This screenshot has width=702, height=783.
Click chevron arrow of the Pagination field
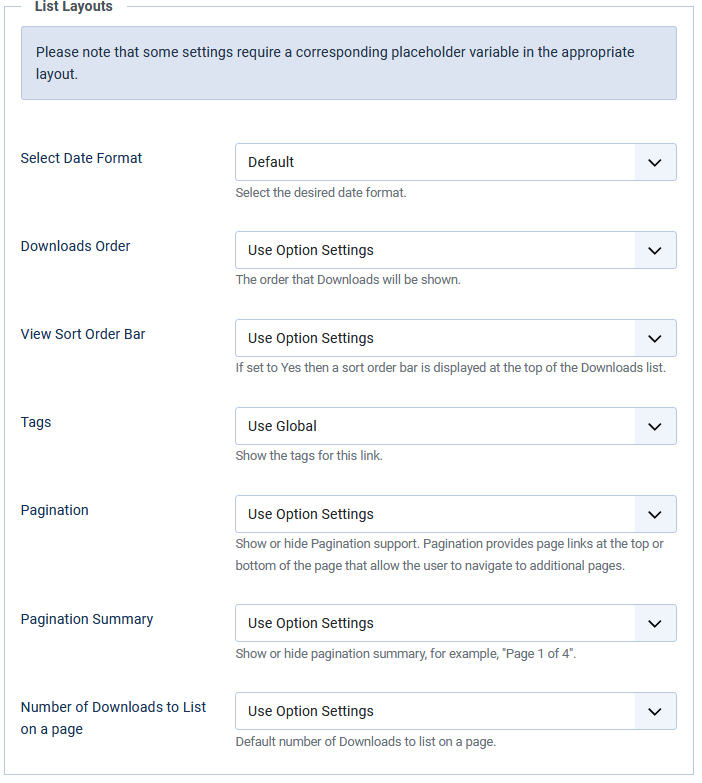click(655, 514)
